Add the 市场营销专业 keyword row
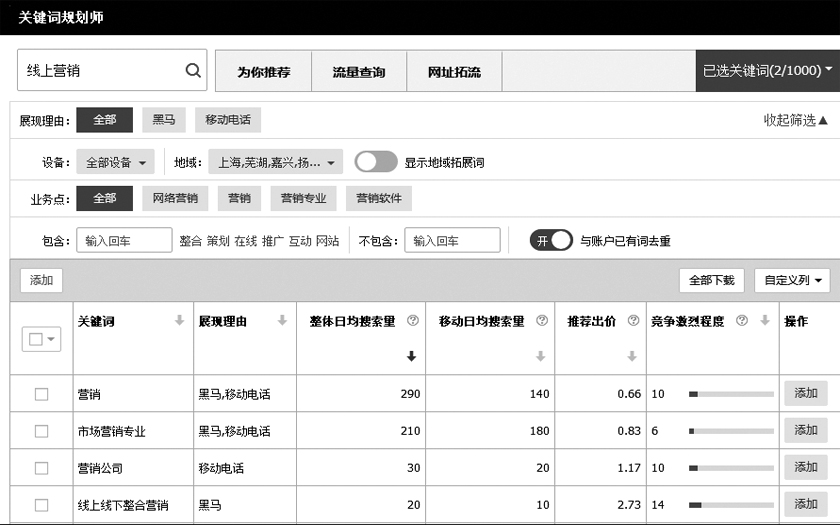This screenshot has width=840, height=525. (x=806, y=430)
